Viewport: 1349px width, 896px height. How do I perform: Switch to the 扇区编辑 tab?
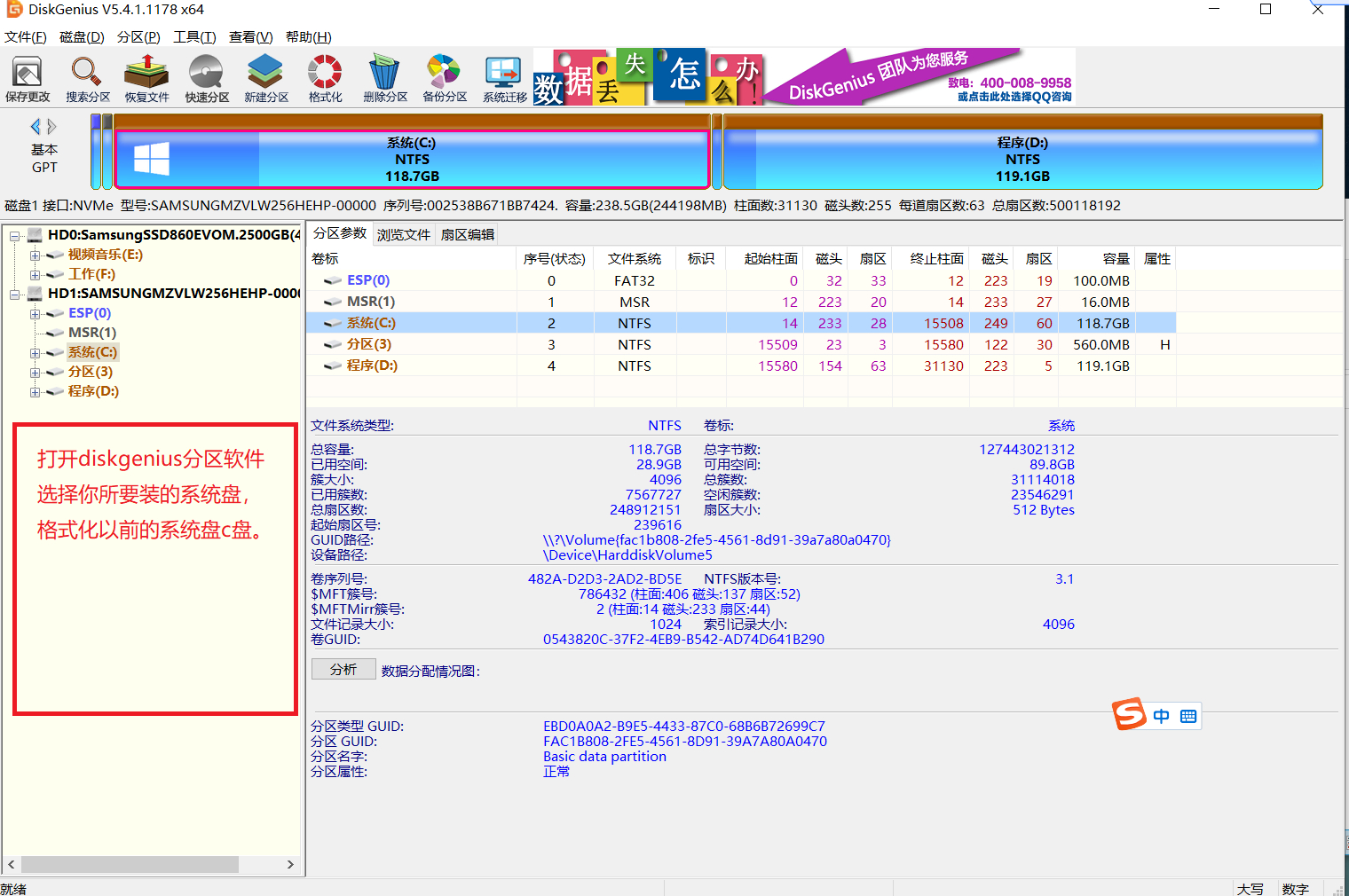[x=468, y=234]
